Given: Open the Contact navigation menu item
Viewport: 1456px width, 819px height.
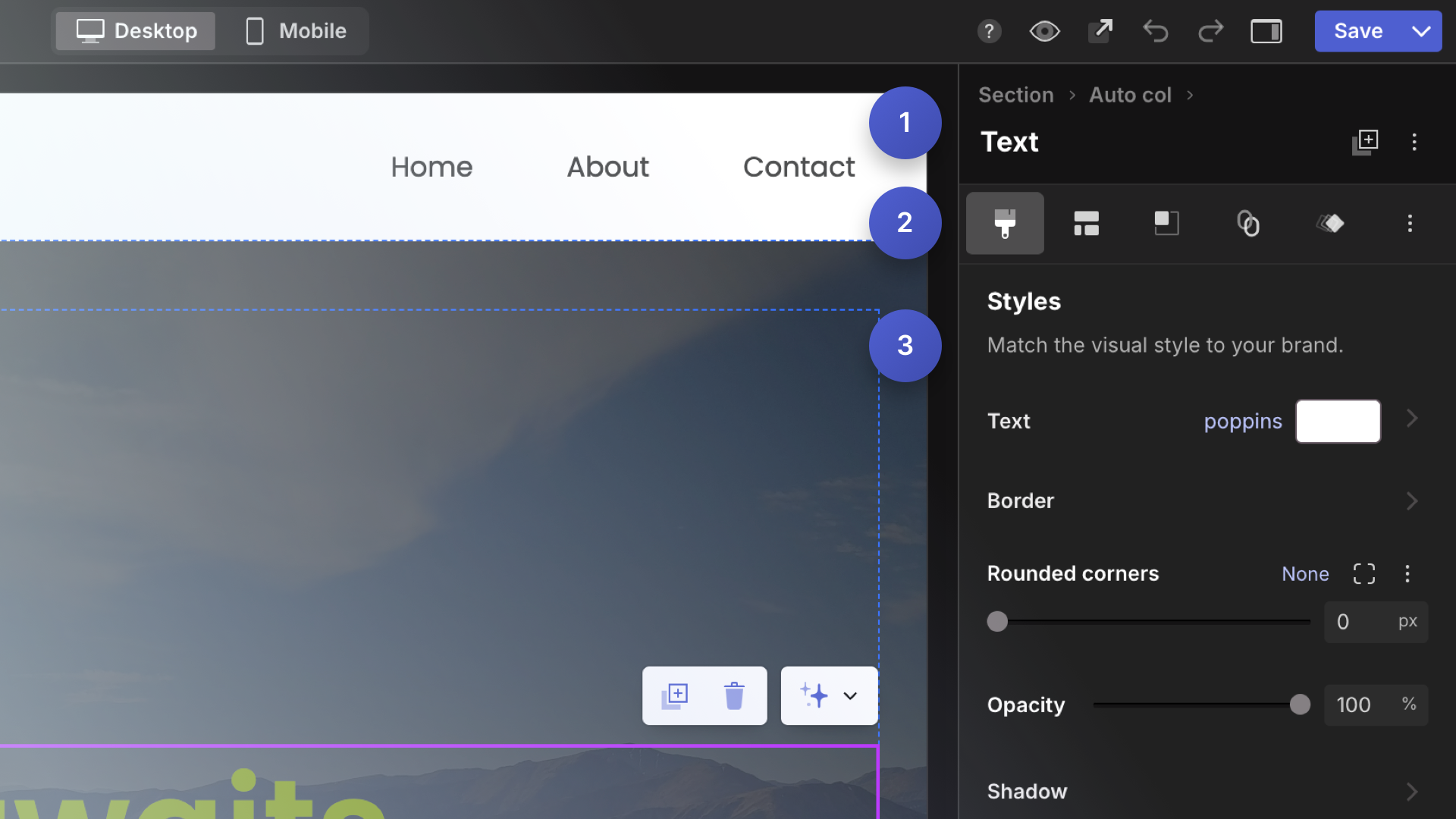Looking at the screenshot, I should click(799, 167).
